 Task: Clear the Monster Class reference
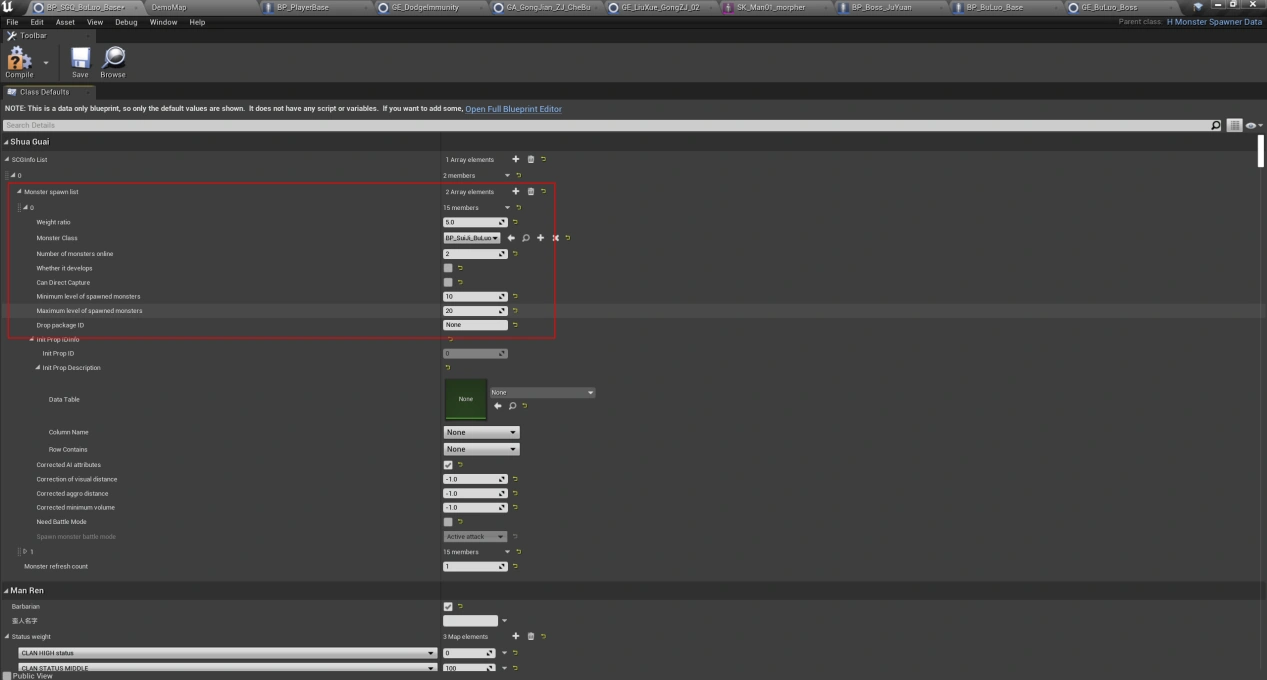[554, 238]
